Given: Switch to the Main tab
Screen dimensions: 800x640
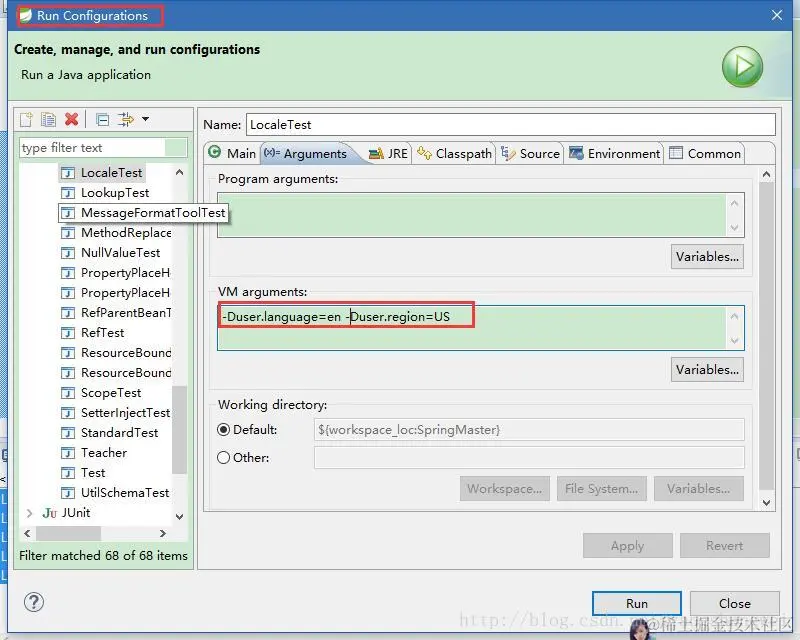Looking at the screenshot, I should pyautogui.click(x=232, y=153).
